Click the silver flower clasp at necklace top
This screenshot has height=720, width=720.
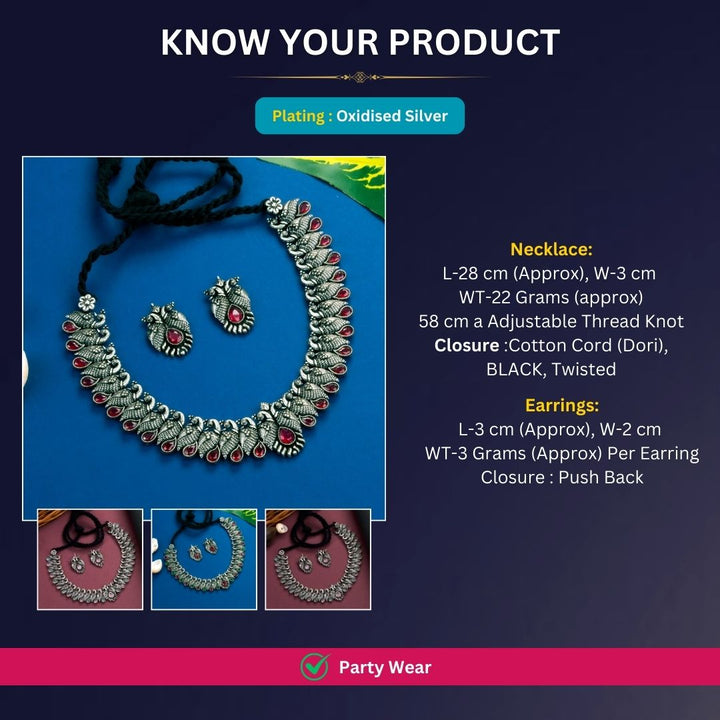tap(274, 205)
